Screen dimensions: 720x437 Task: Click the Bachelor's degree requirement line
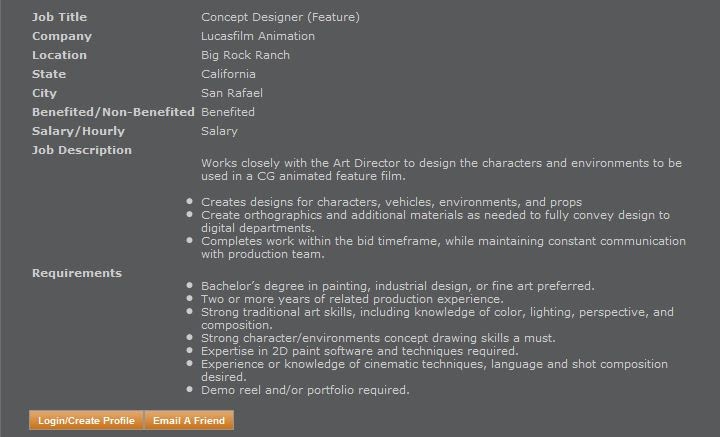[398, 286]
